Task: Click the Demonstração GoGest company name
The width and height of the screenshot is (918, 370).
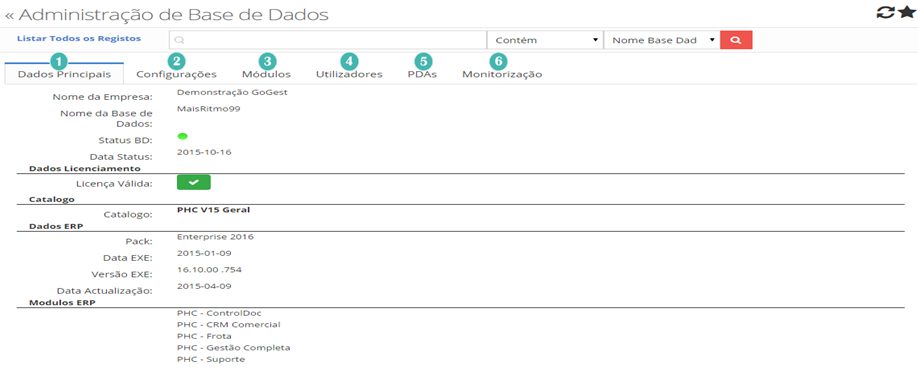Action: [232, 92]
